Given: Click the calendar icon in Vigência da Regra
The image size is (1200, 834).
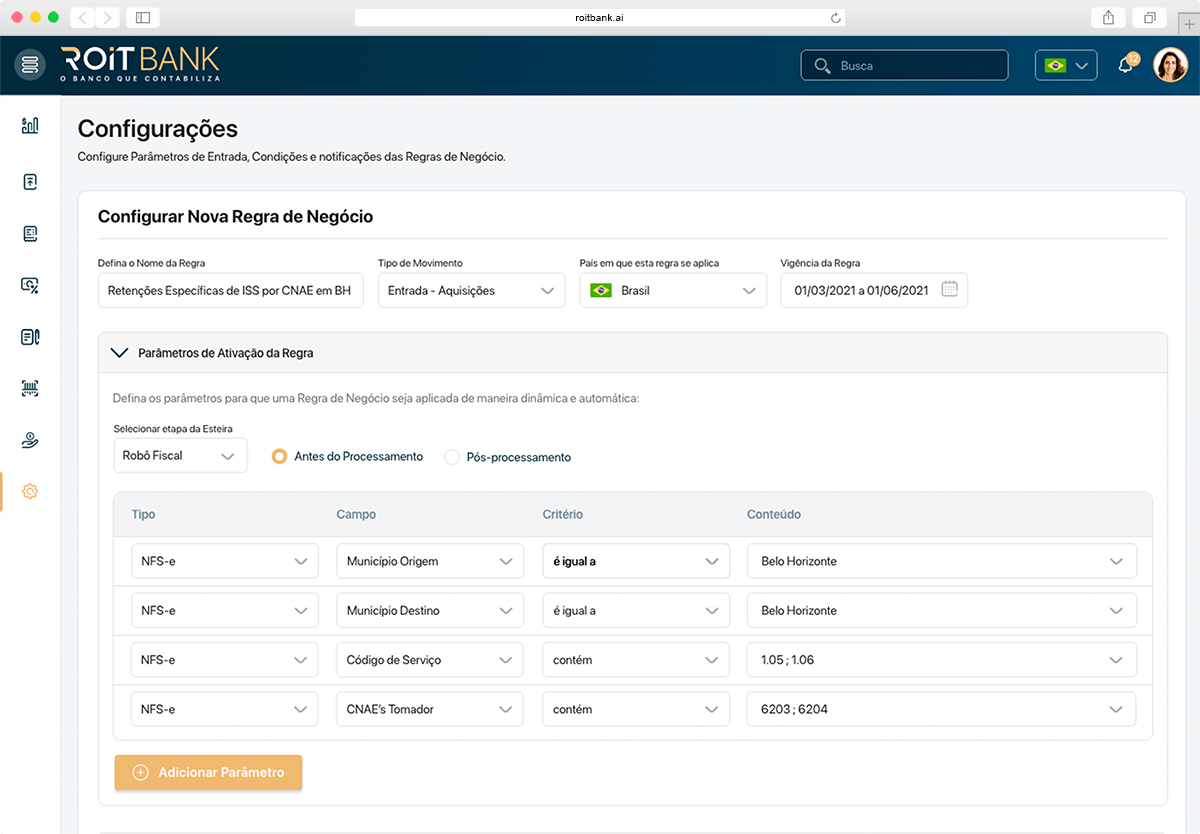Looking at the screenshot, I should click(949, 290).
